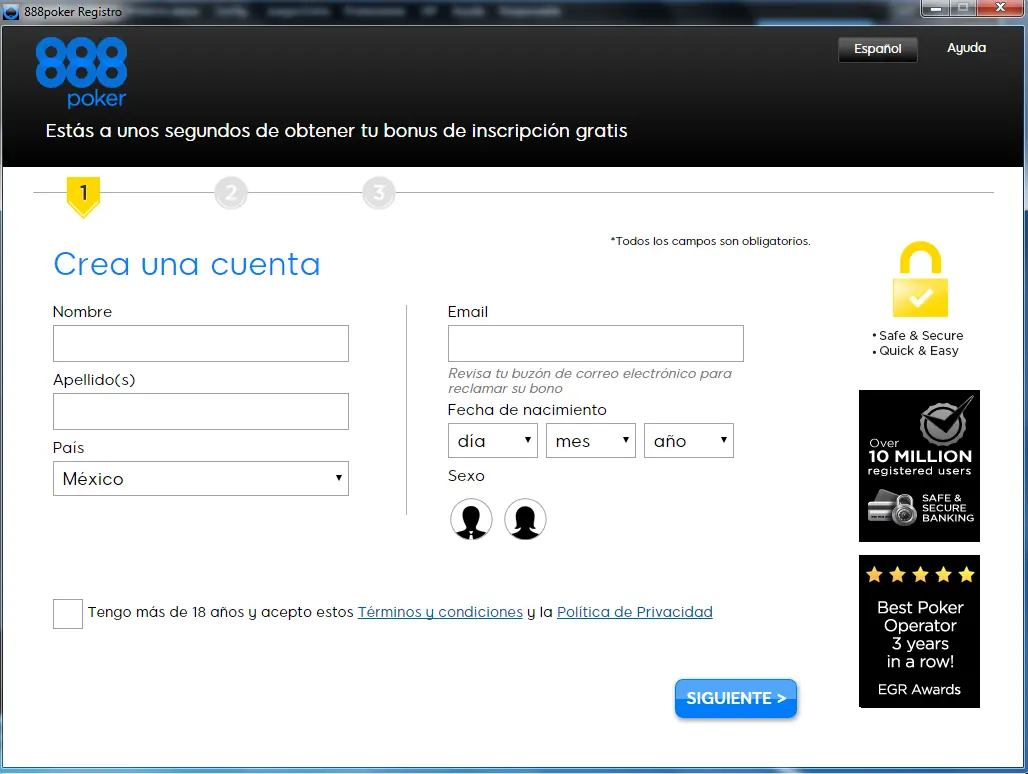Open the País dropdown showing México
1028x774 pixels.
point(201,478)
